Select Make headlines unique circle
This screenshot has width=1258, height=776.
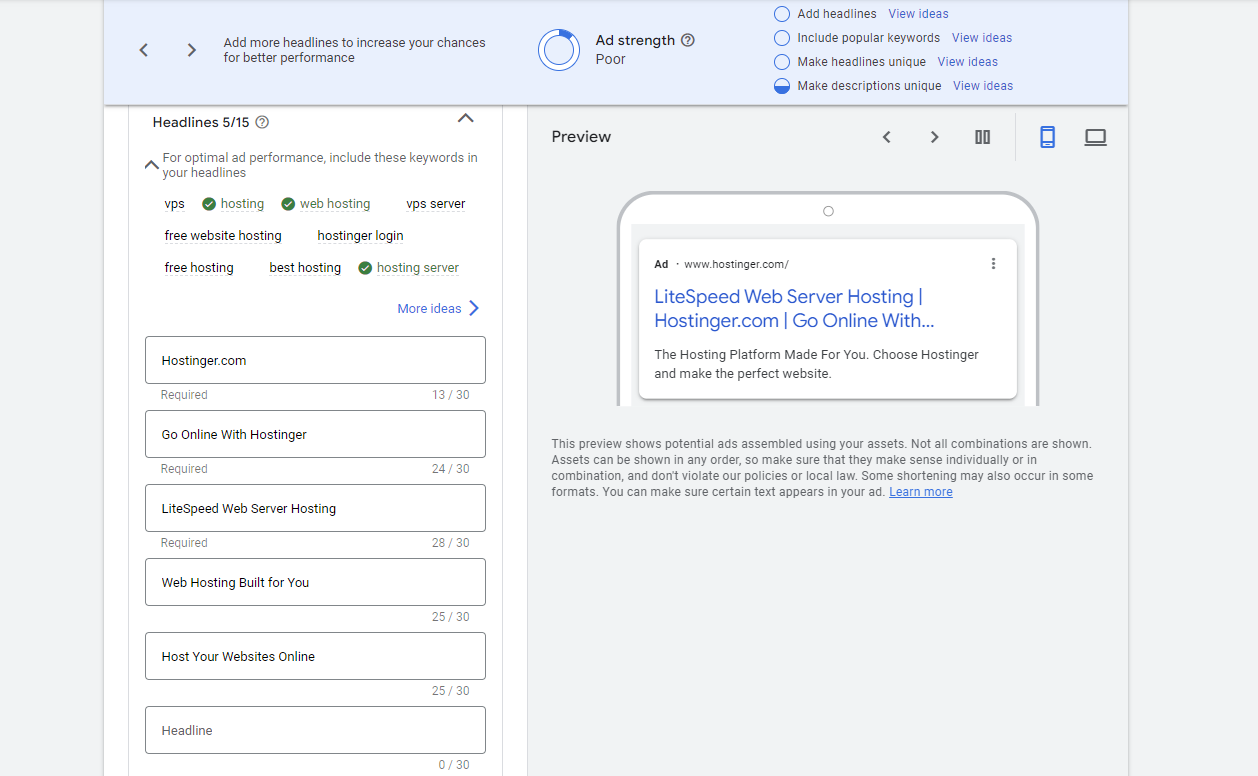[x=782, y=62]
